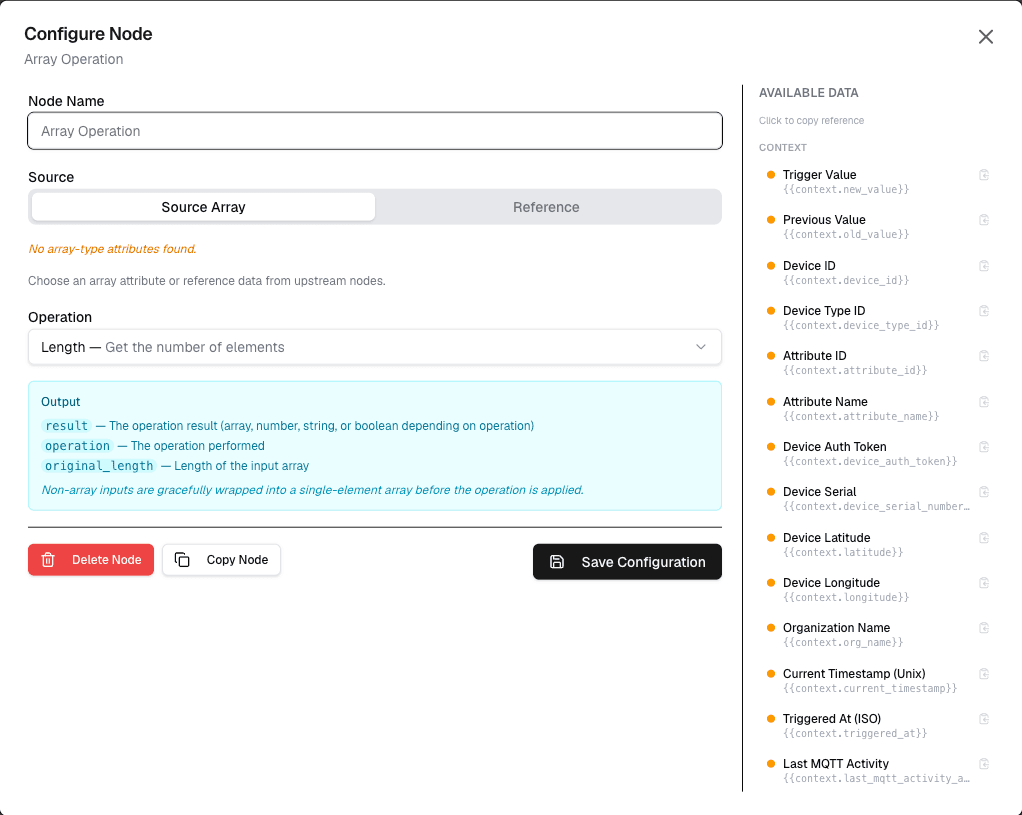Copy the Trigger Value reference icon
The width and height of the screenshot is (1022, 815).
click(x=984, y=175)
